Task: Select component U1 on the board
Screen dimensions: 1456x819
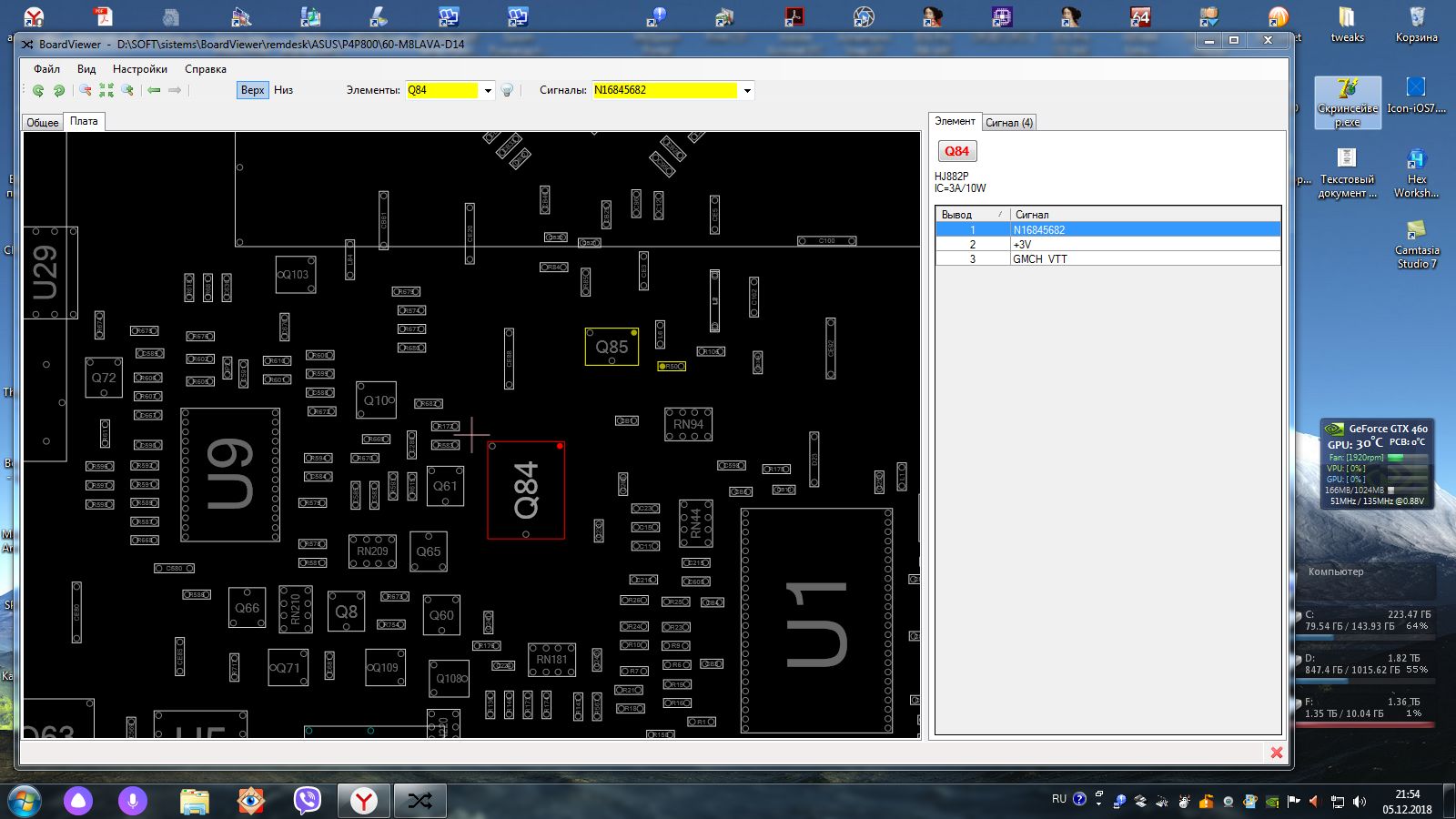Action: point(817,622)
